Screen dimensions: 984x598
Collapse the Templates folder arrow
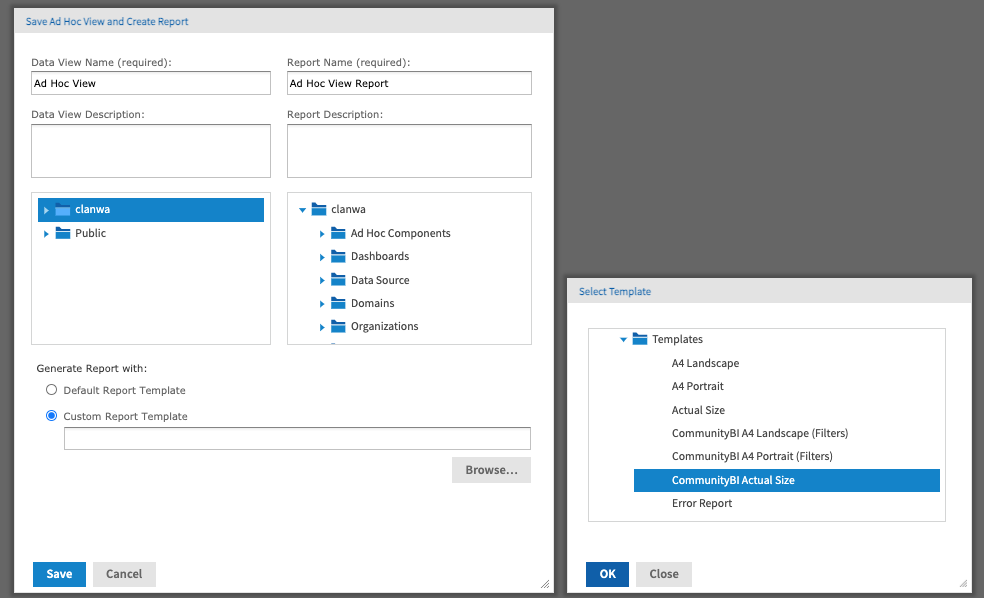[x=623, y=339]
